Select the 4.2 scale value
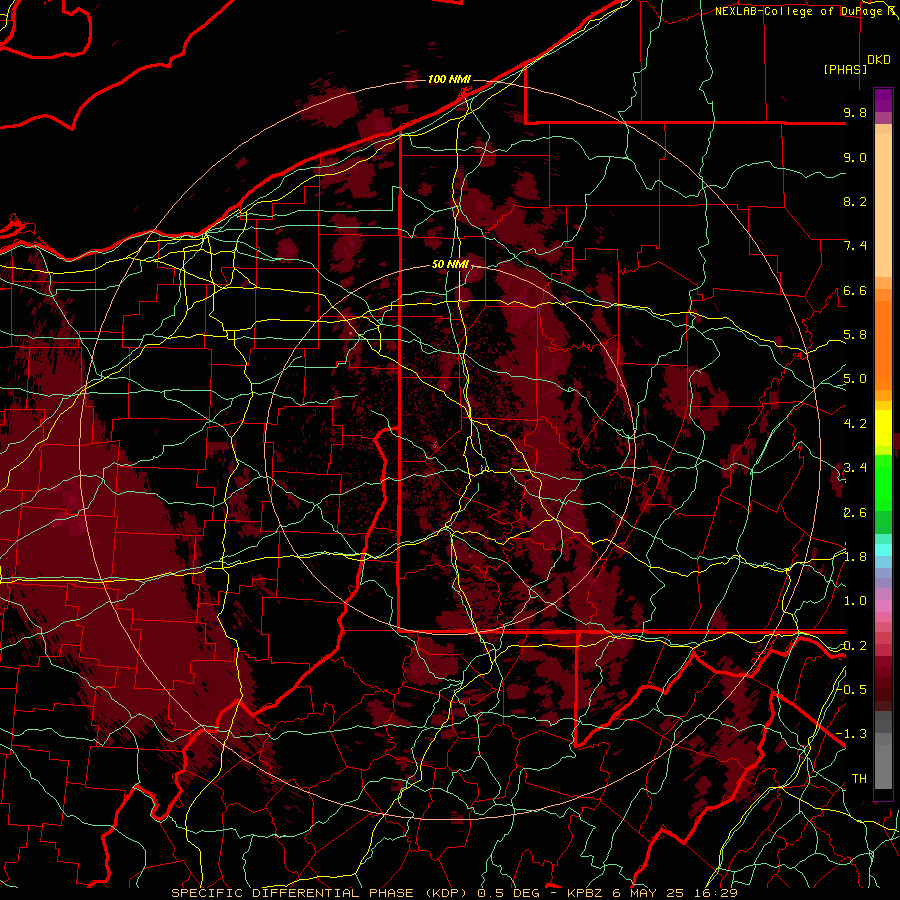Viewport: 900px width, 900px height. pos(855,424)
